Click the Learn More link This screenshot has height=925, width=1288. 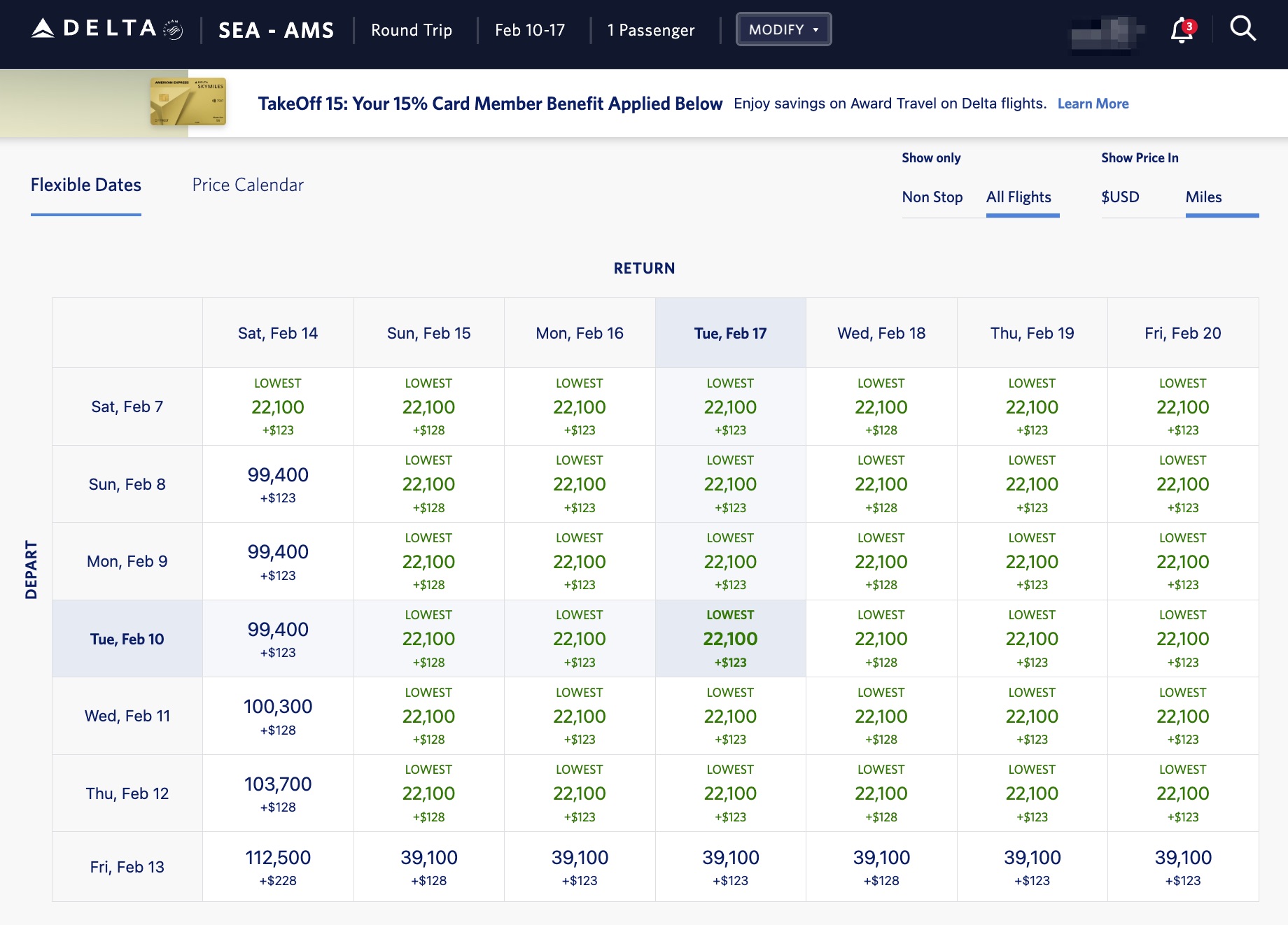click(x=1093, y=104)
